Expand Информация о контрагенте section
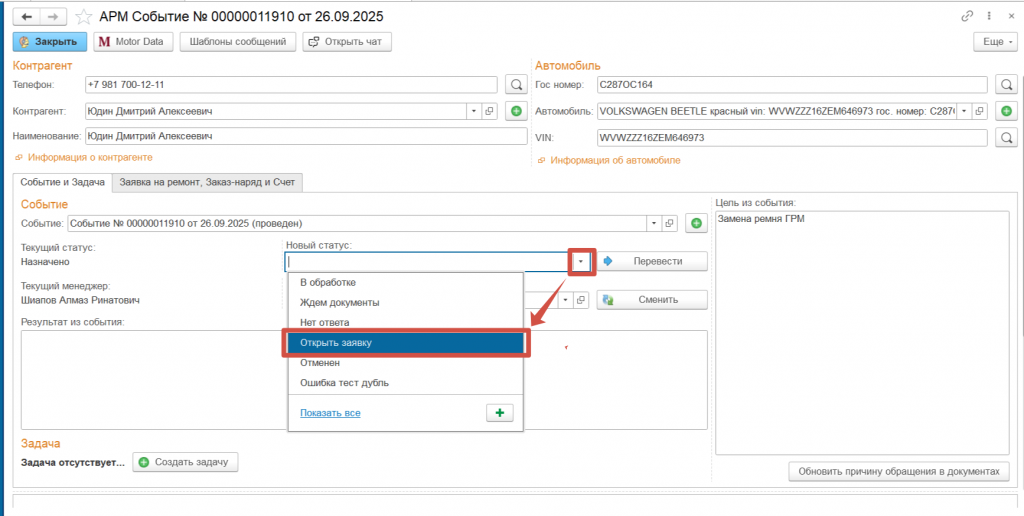1024x516 pixels. (88, 158)
